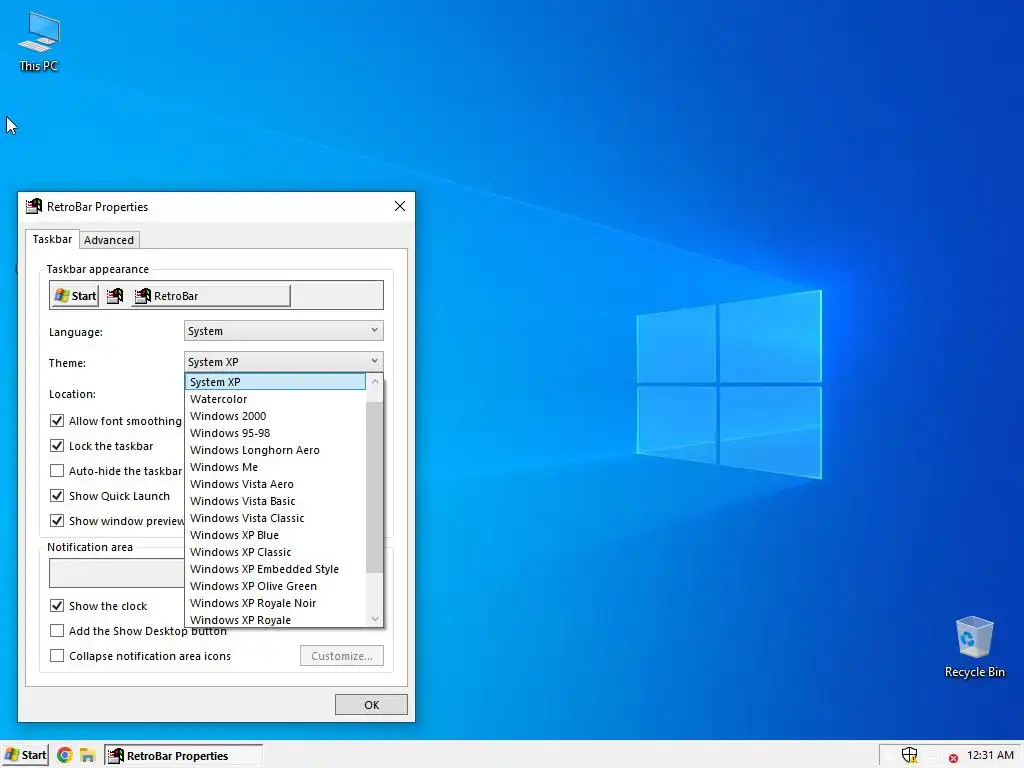Viewport: 1024px width, 768px height.
Task: Click the preview RetroBar task button
Action: [210, 296]
